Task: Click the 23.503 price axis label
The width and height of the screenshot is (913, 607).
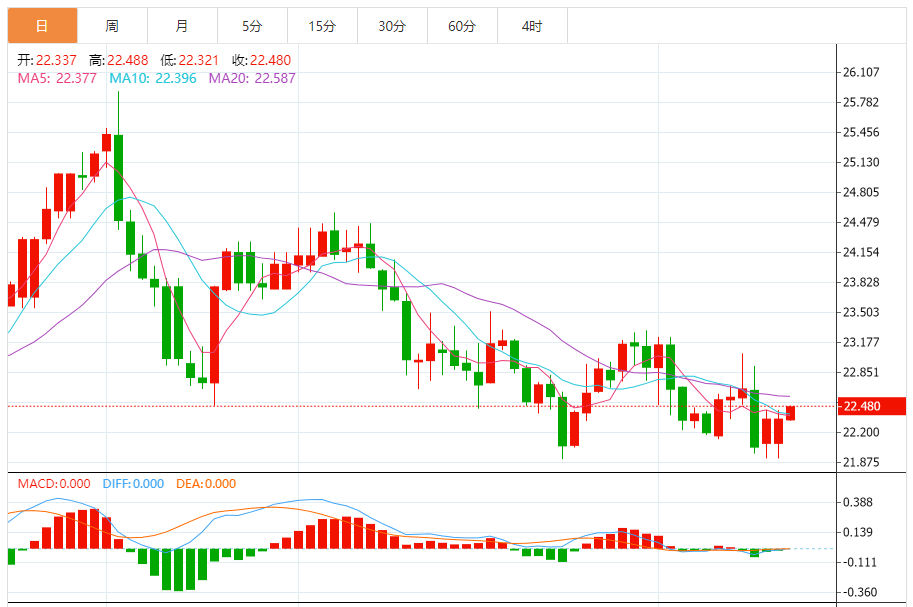Action: [x=861, y=312]
